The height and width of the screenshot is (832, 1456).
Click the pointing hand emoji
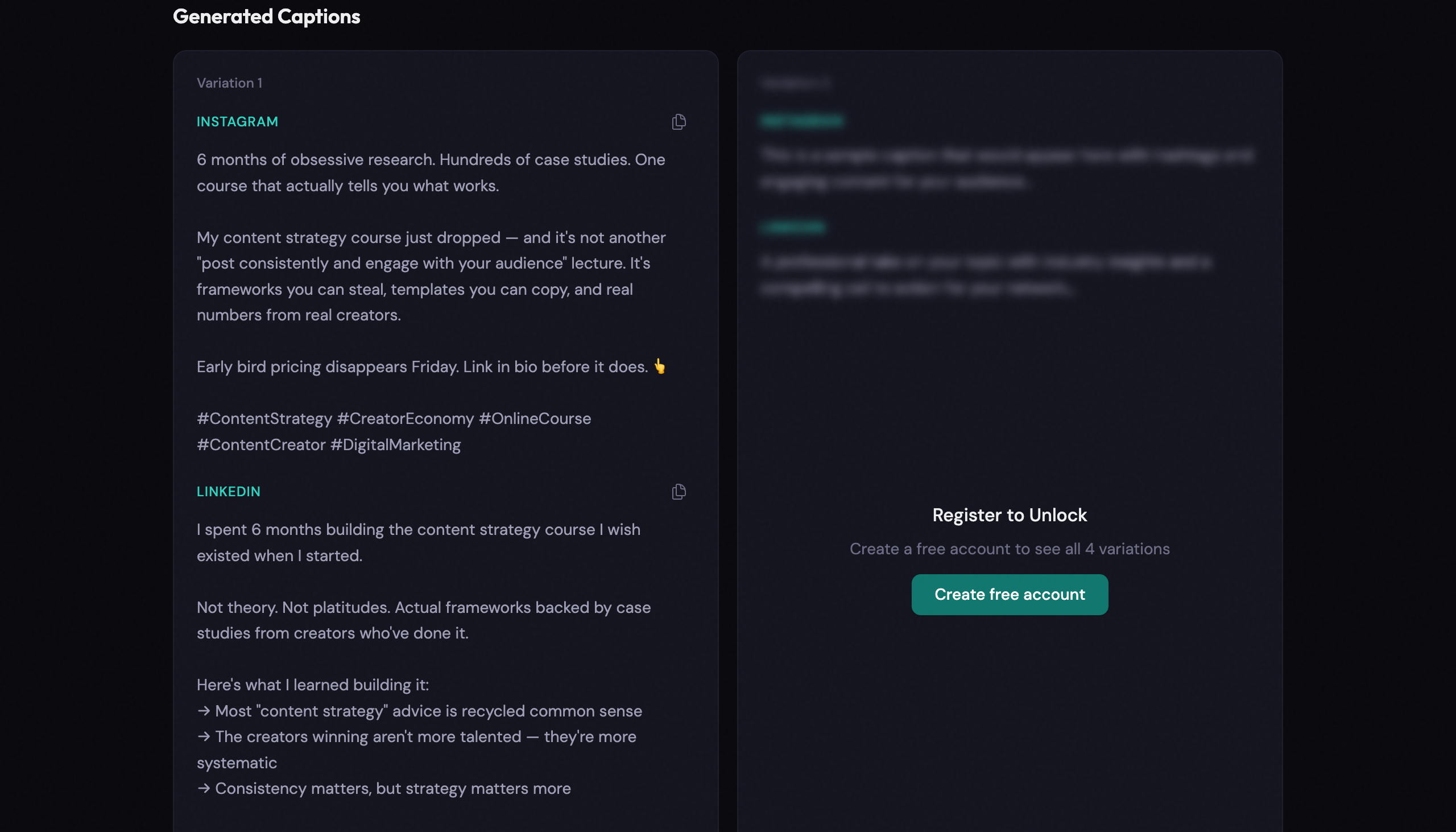[660, 366]
